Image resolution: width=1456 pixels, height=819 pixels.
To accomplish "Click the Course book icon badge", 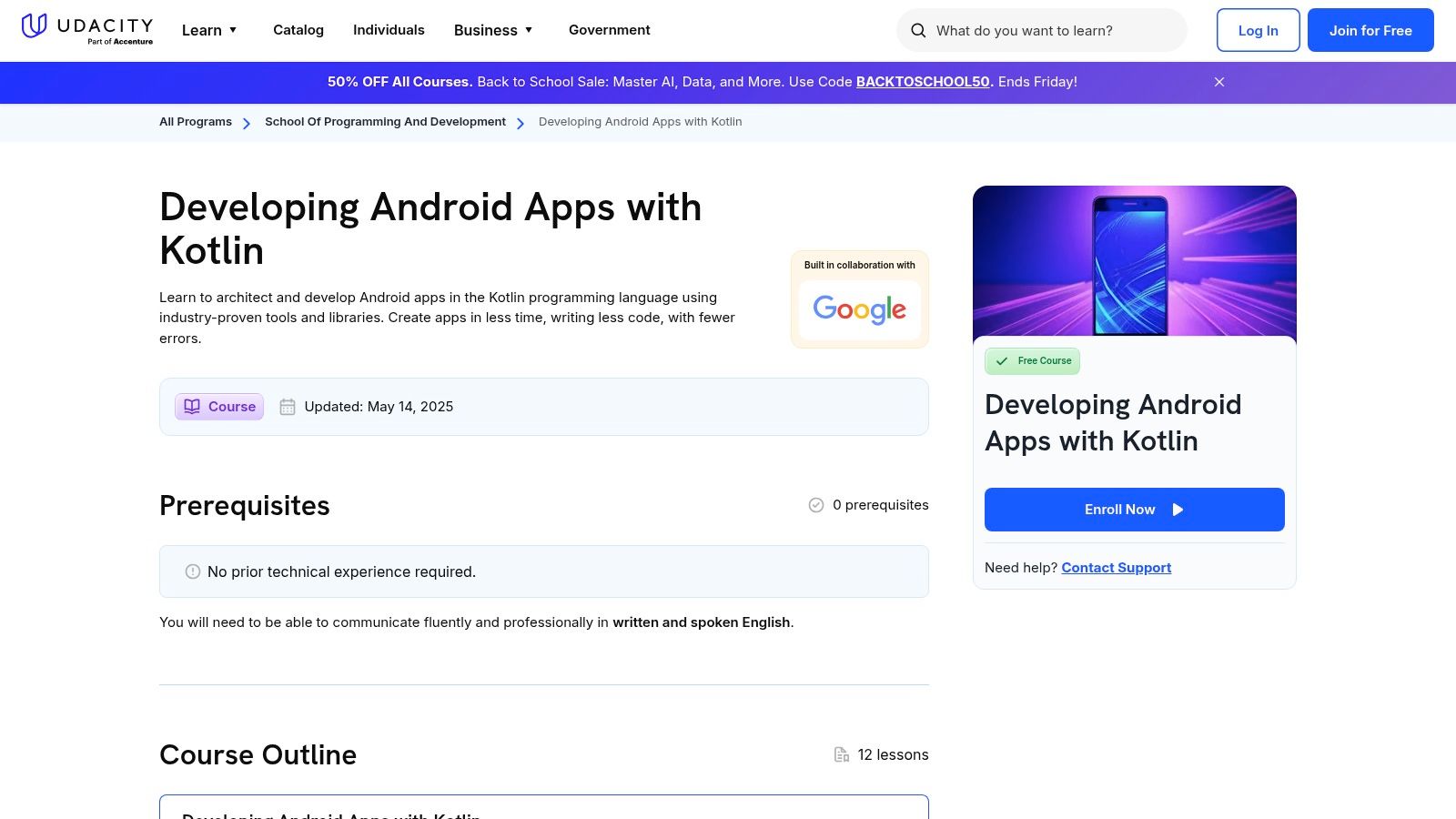I will pos(219,407).
